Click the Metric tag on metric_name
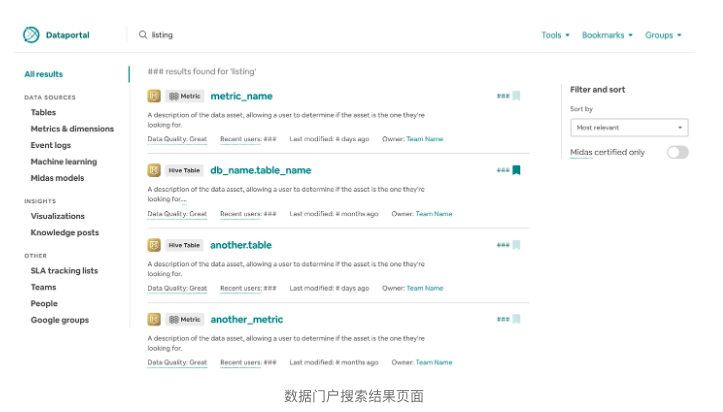 pos(184,96)
